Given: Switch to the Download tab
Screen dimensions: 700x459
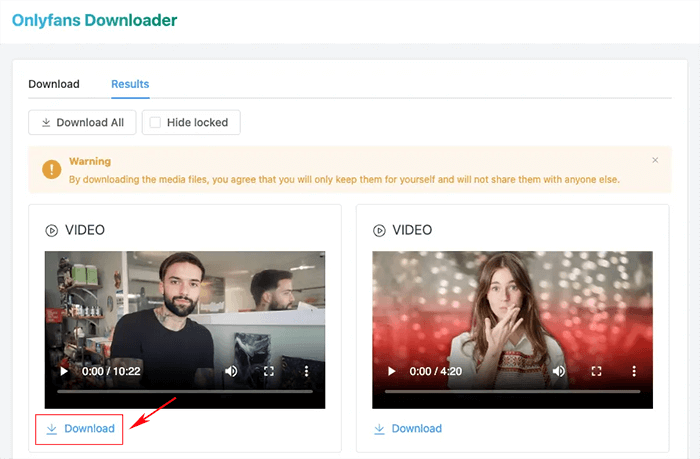Looking at the screenshot, I should click(54, 84).
